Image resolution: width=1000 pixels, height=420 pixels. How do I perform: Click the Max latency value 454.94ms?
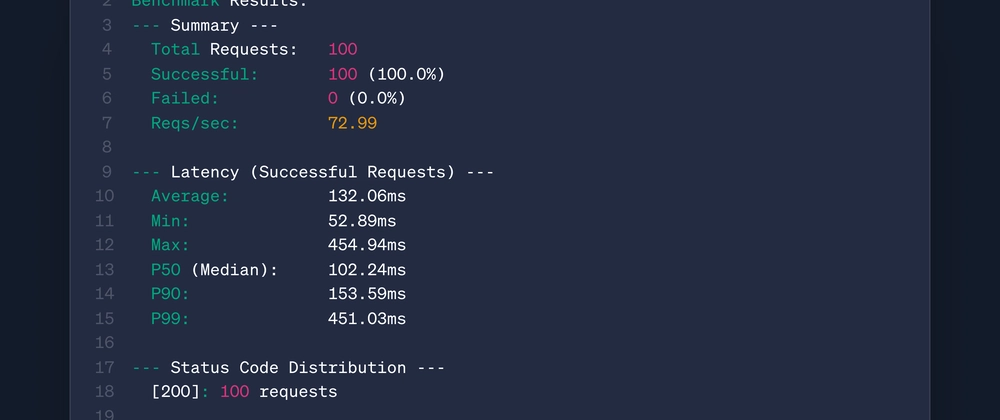[x=367, y=245]
